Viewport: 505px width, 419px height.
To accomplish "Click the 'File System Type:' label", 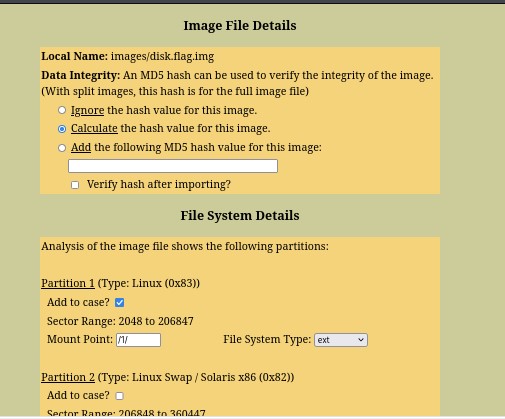I will tap(267, 340).
